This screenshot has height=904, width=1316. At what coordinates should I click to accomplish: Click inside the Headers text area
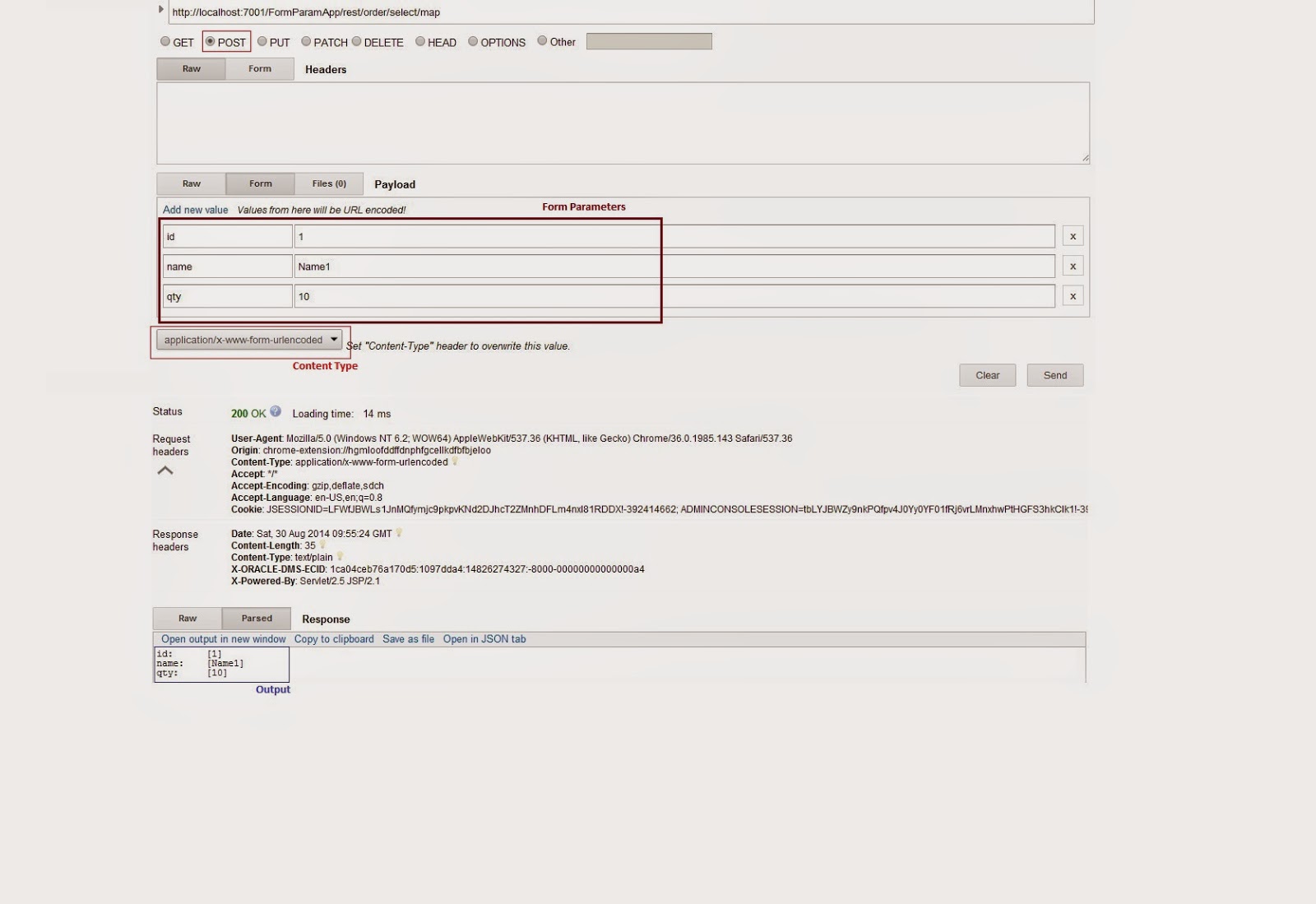click(623, 123)
